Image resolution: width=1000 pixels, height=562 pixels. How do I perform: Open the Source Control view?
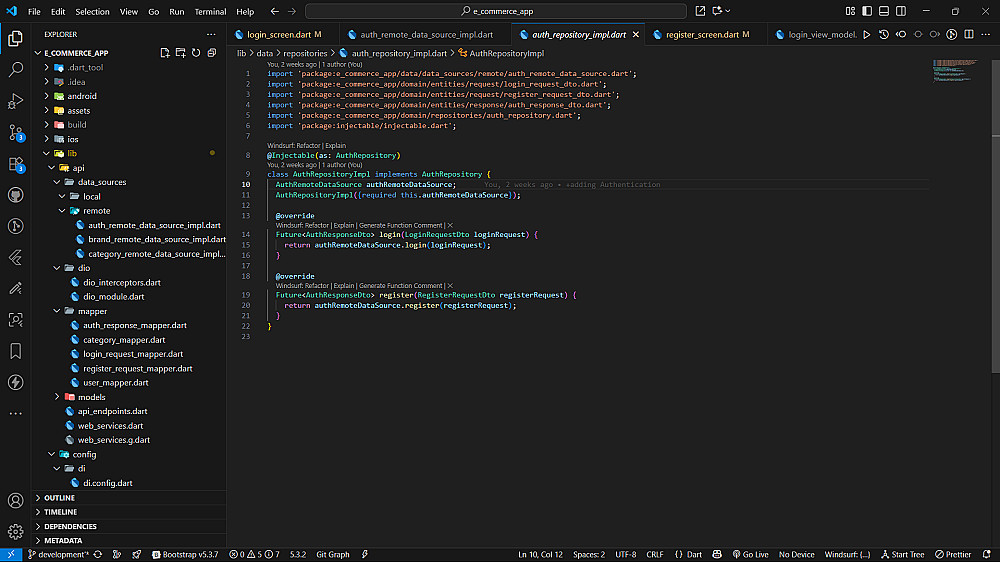click(x=15, y=132)
